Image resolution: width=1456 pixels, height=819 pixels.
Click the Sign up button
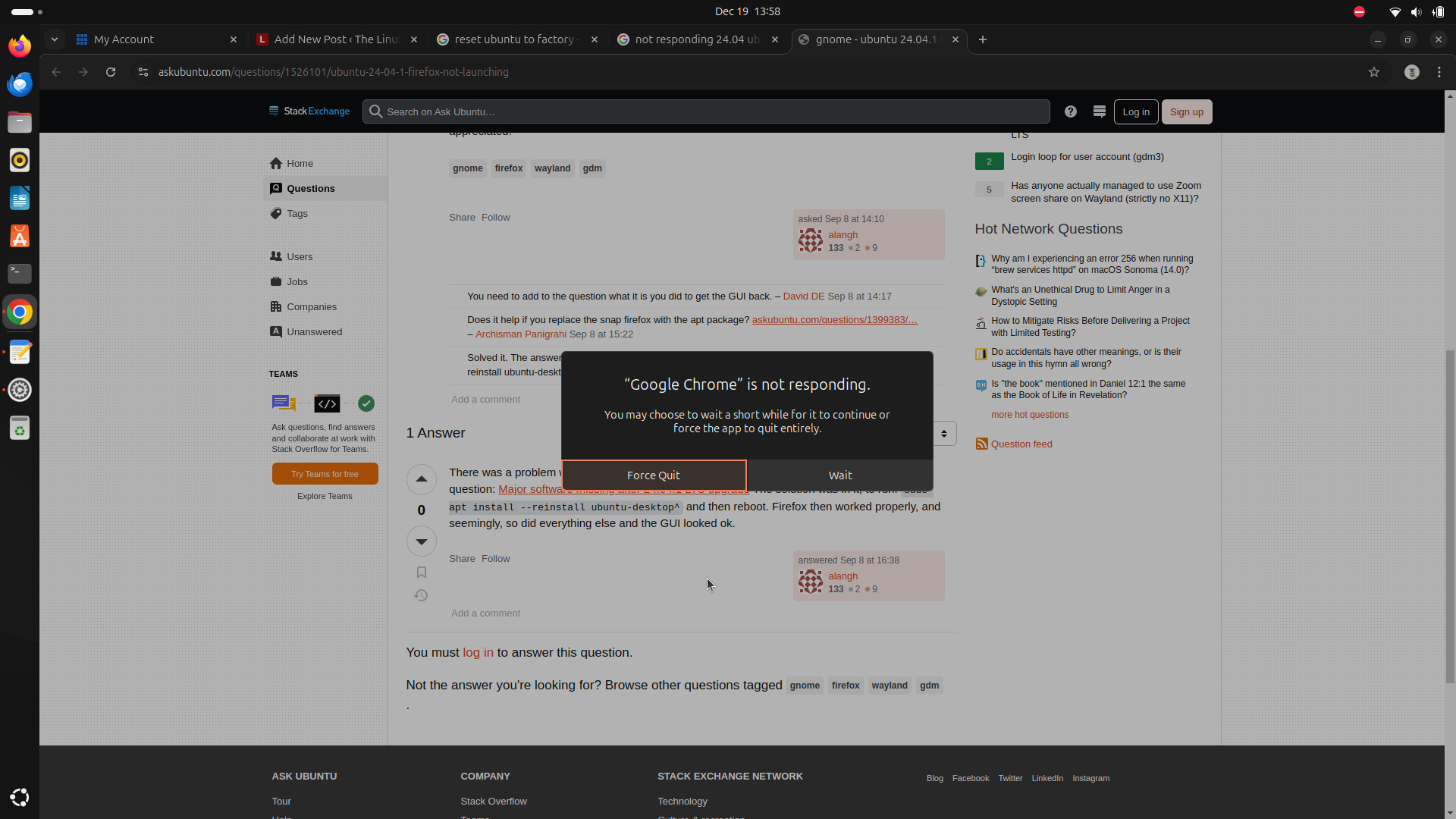click(x=1187, y=111)
